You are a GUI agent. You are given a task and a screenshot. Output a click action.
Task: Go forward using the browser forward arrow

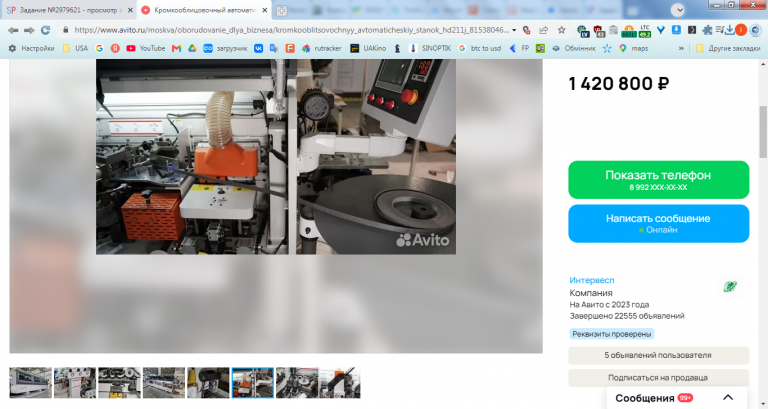pyautogui.click(x=29, y=30)
